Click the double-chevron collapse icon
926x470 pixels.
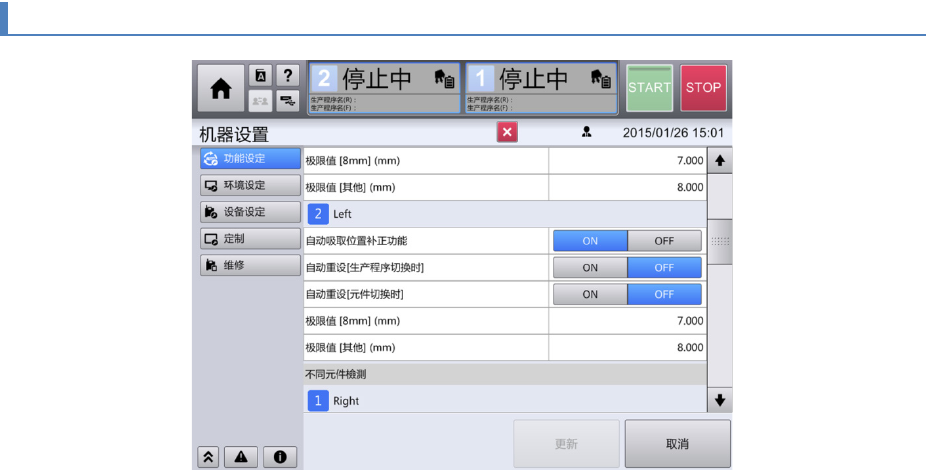[x=208, y=456]
